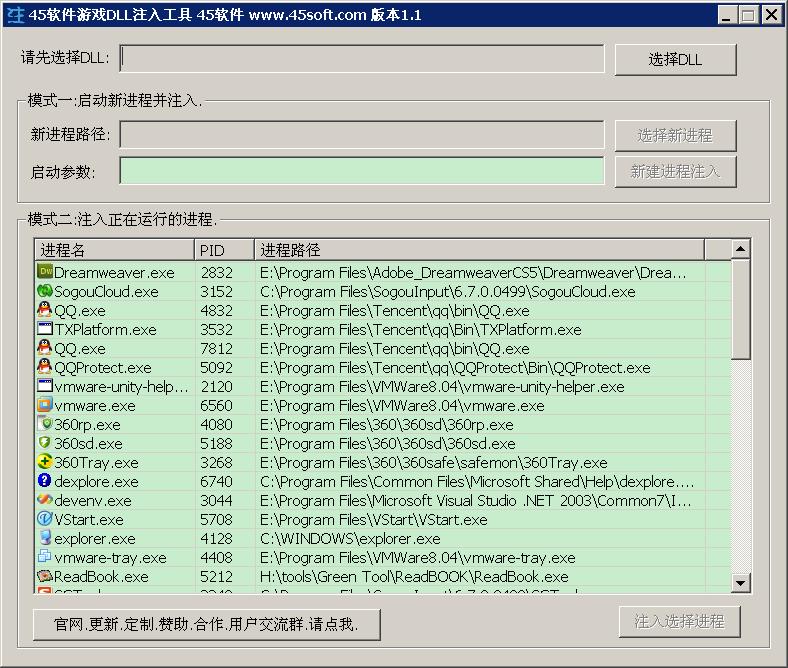Click PID 4128 cell
This screenshot has height=668, width=788.
click(217, 539)
